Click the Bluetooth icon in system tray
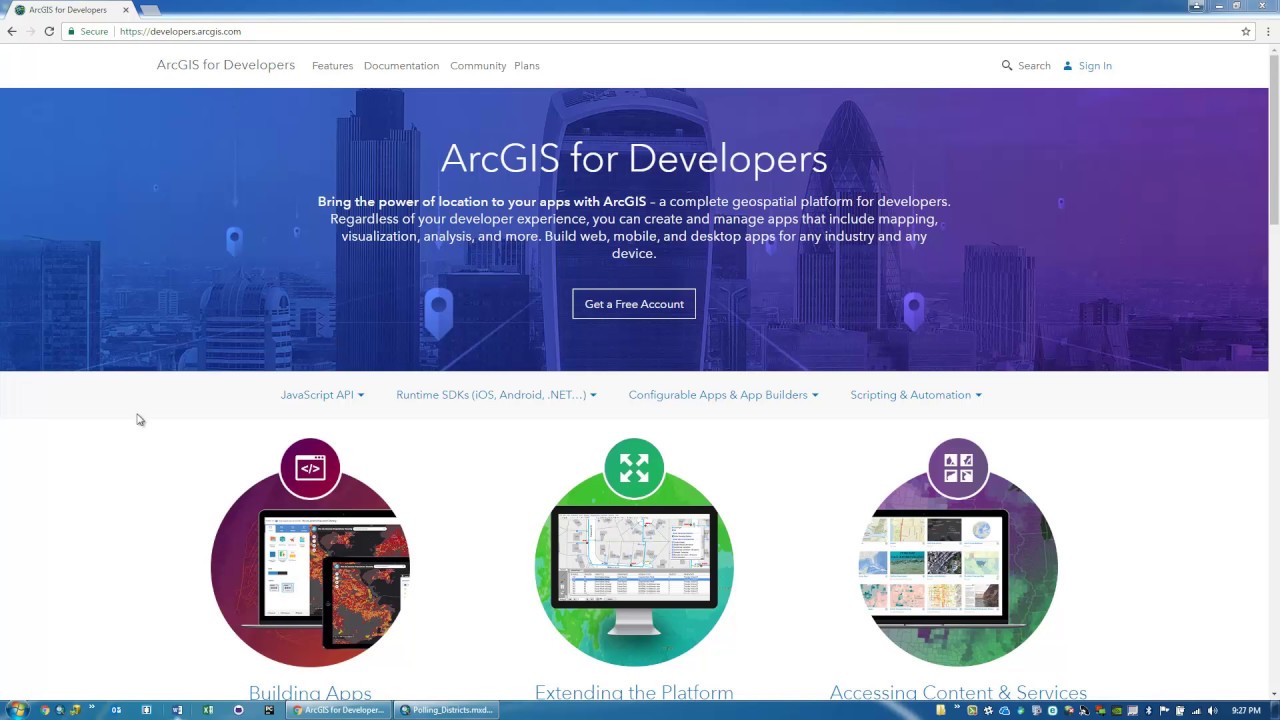 point(1148,710)
